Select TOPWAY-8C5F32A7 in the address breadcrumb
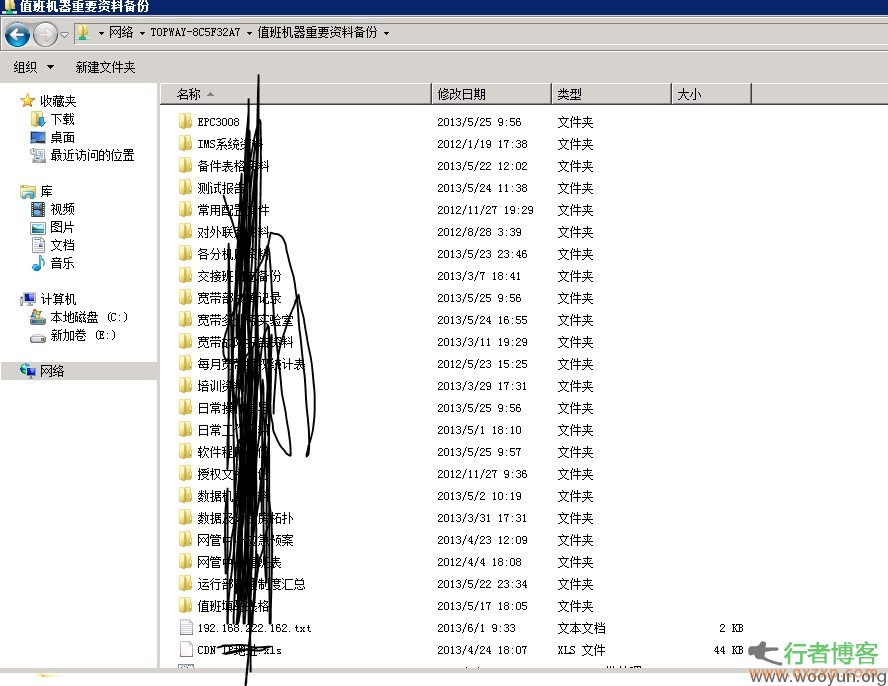 (x=195, y=32)
